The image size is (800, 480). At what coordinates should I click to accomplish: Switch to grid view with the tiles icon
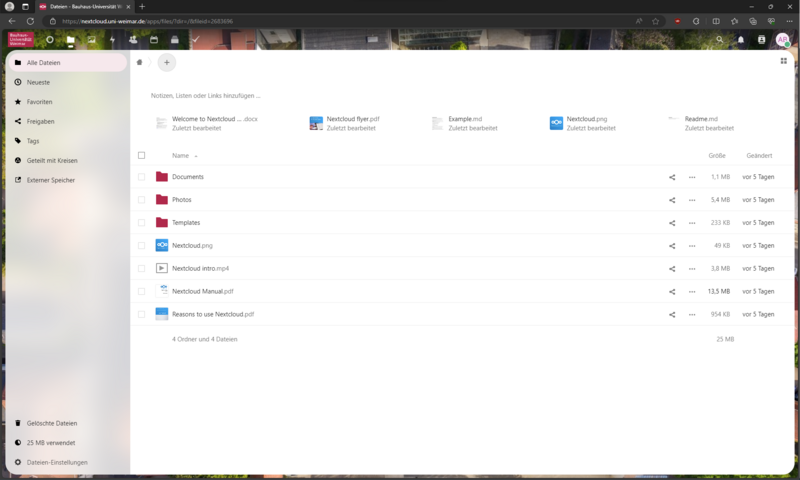point(784,61)
